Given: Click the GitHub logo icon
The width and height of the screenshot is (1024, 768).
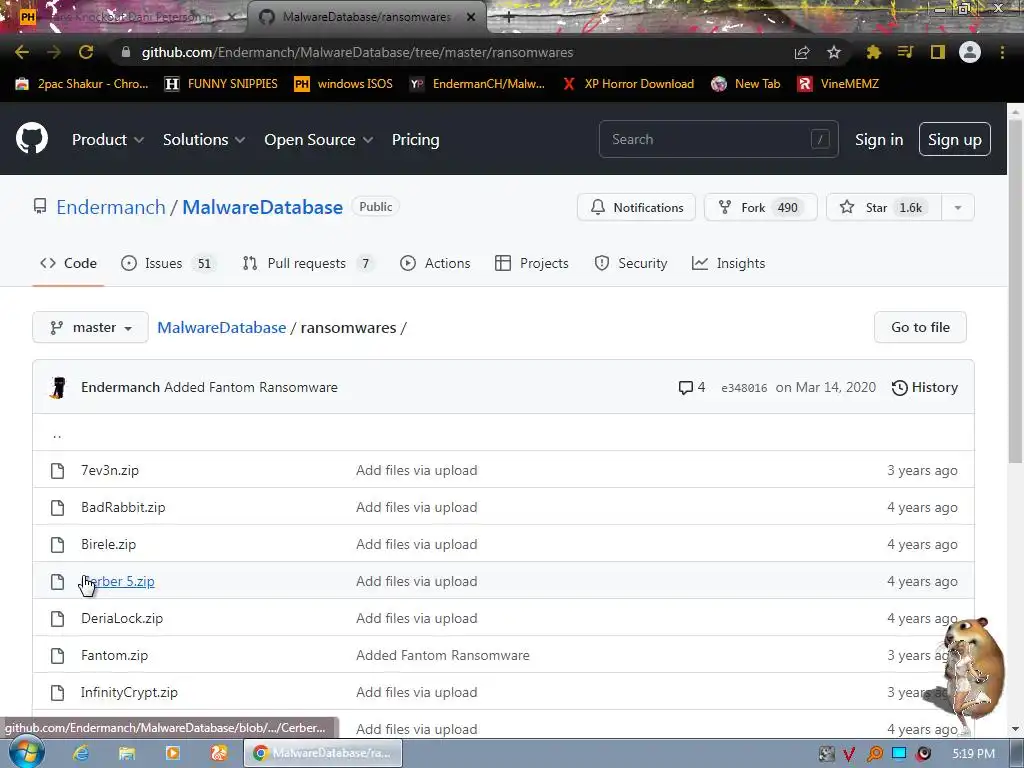Looking at the screenshot, I should (32, 138).
